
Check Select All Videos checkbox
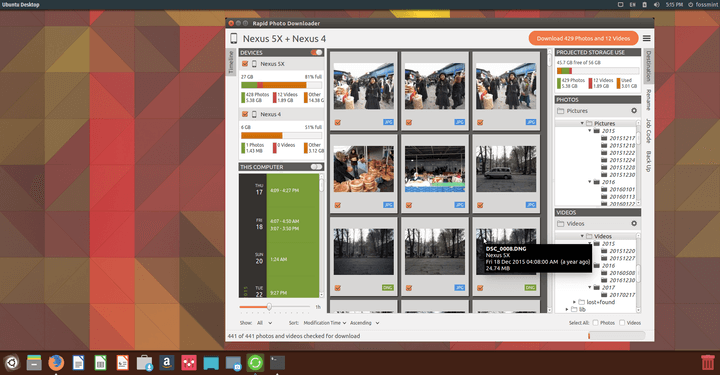click(x=622, y=323)
